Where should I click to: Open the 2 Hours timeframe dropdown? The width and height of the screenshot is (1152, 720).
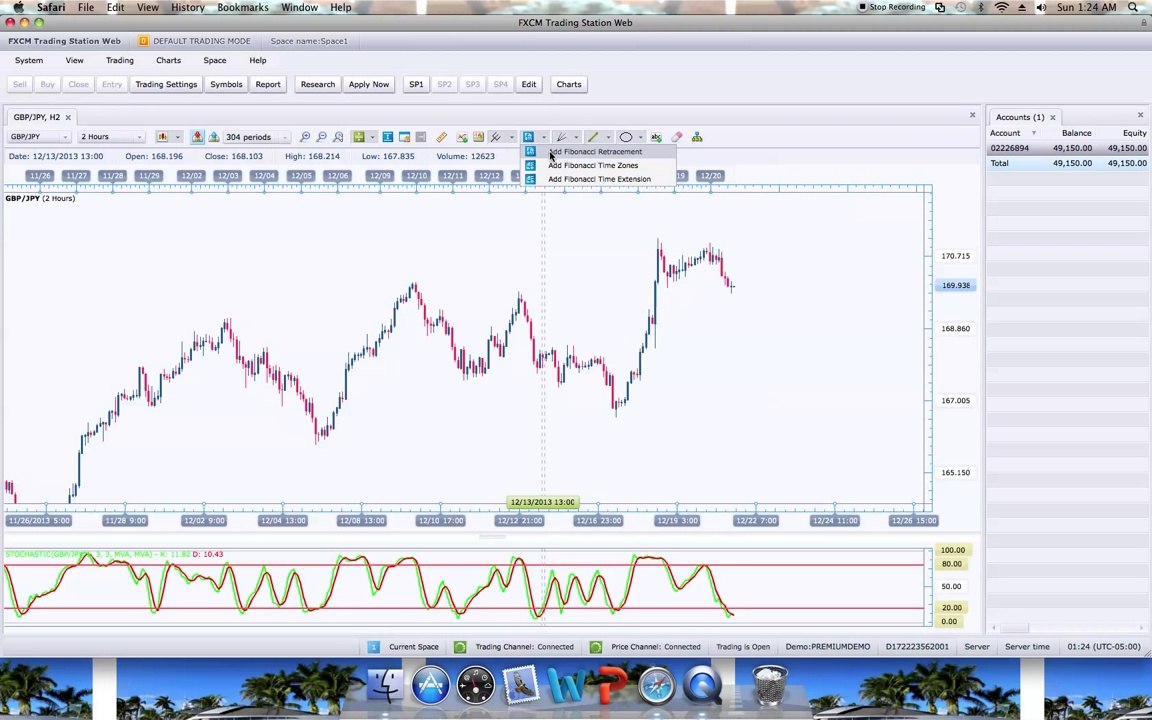(111, 137)
